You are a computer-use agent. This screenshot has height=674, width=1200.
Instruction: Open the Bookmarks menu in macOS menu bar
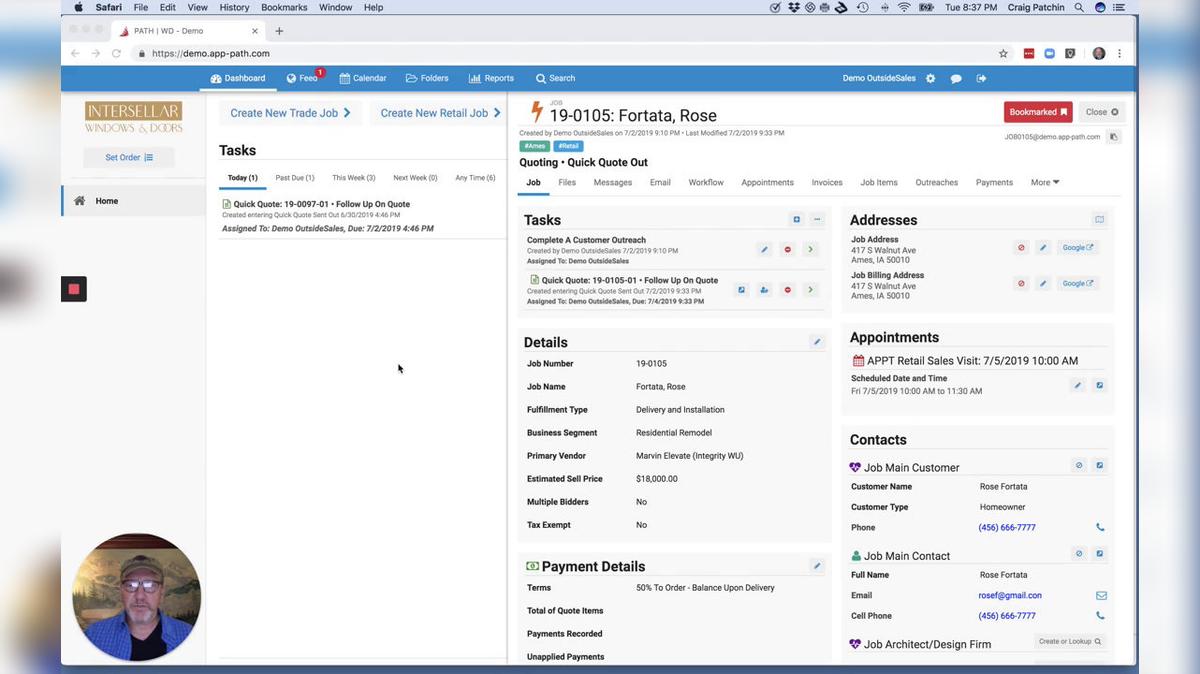pyautogui.click(x=284, y=7)
